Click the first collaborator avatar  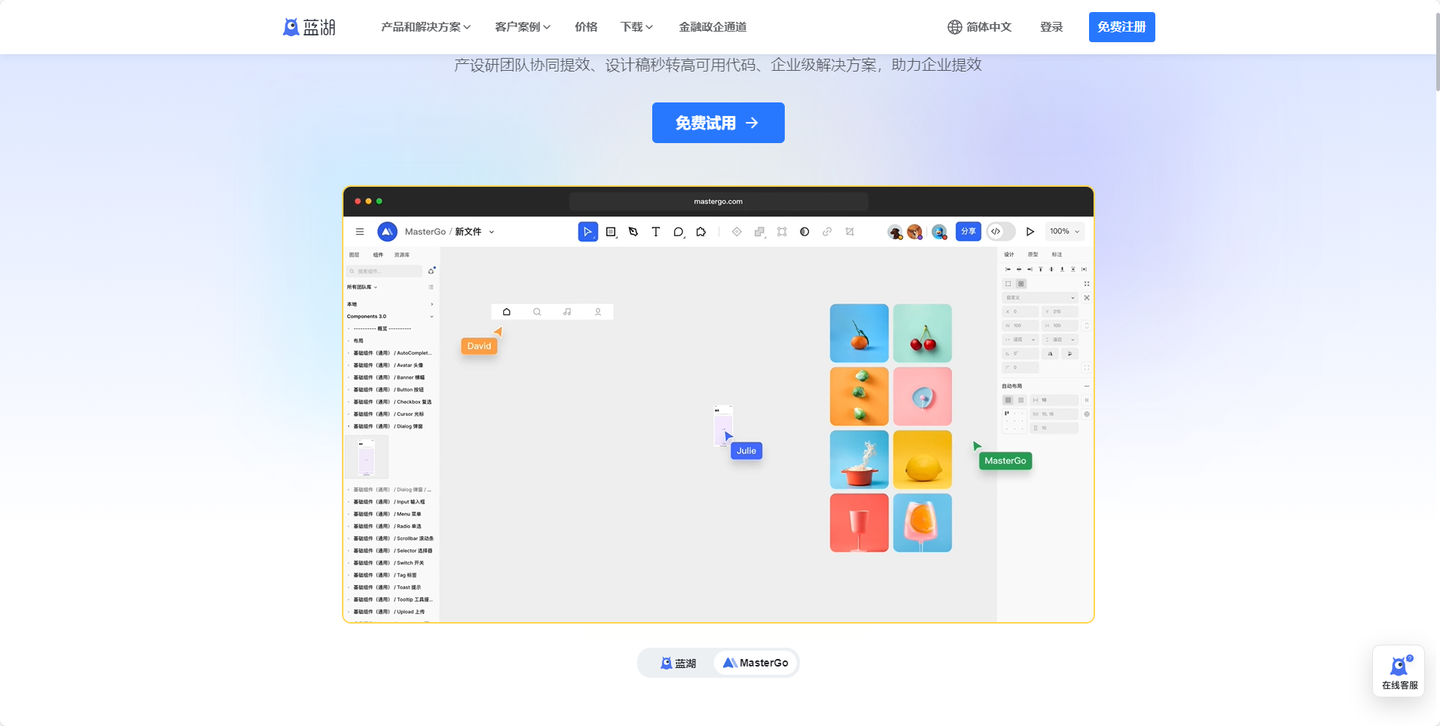[895, 232]
